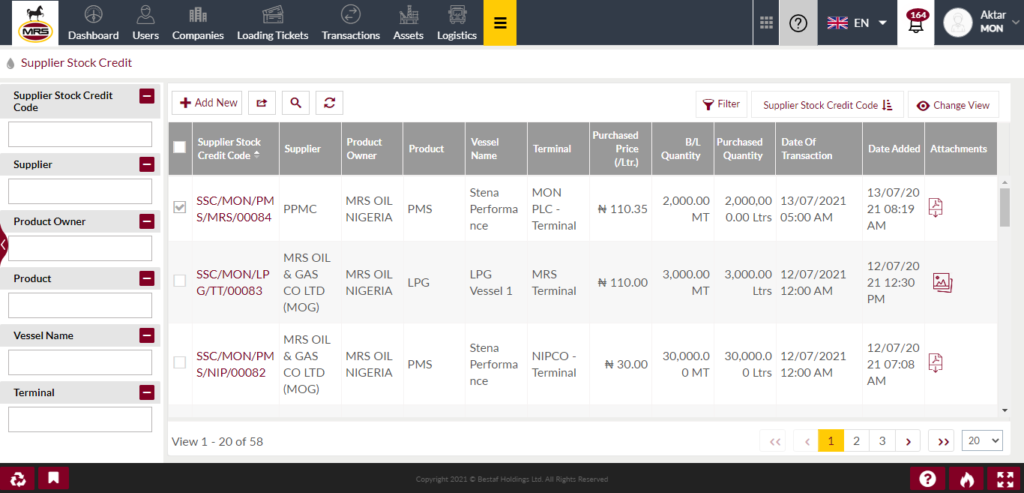Toggle checkbox for SSC/MON/PMS/MRS/00084 row
This screenshot has height=493, width=1024.
180,208
